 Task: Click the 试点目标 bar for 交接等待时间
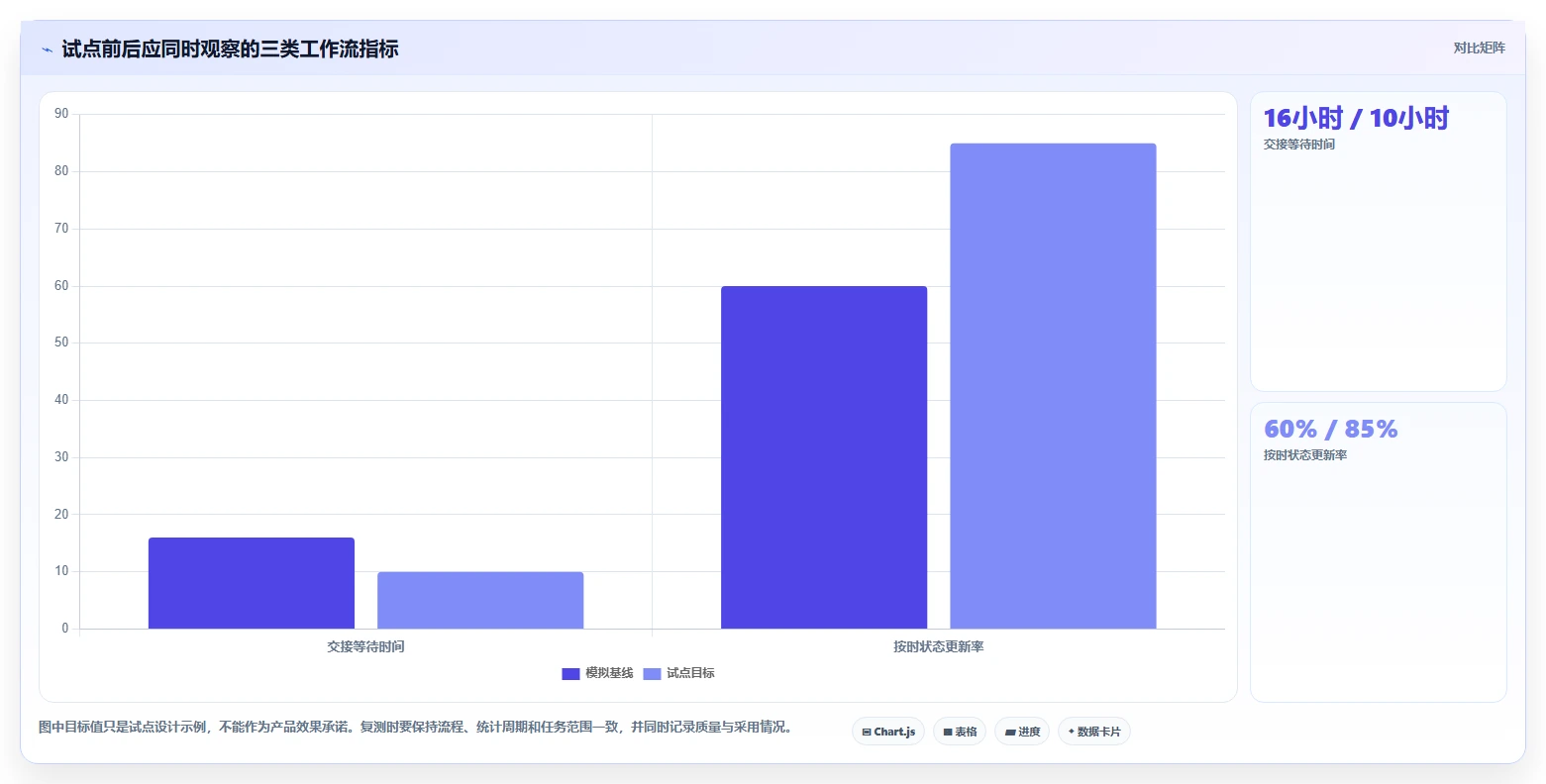tap(480, 600)
